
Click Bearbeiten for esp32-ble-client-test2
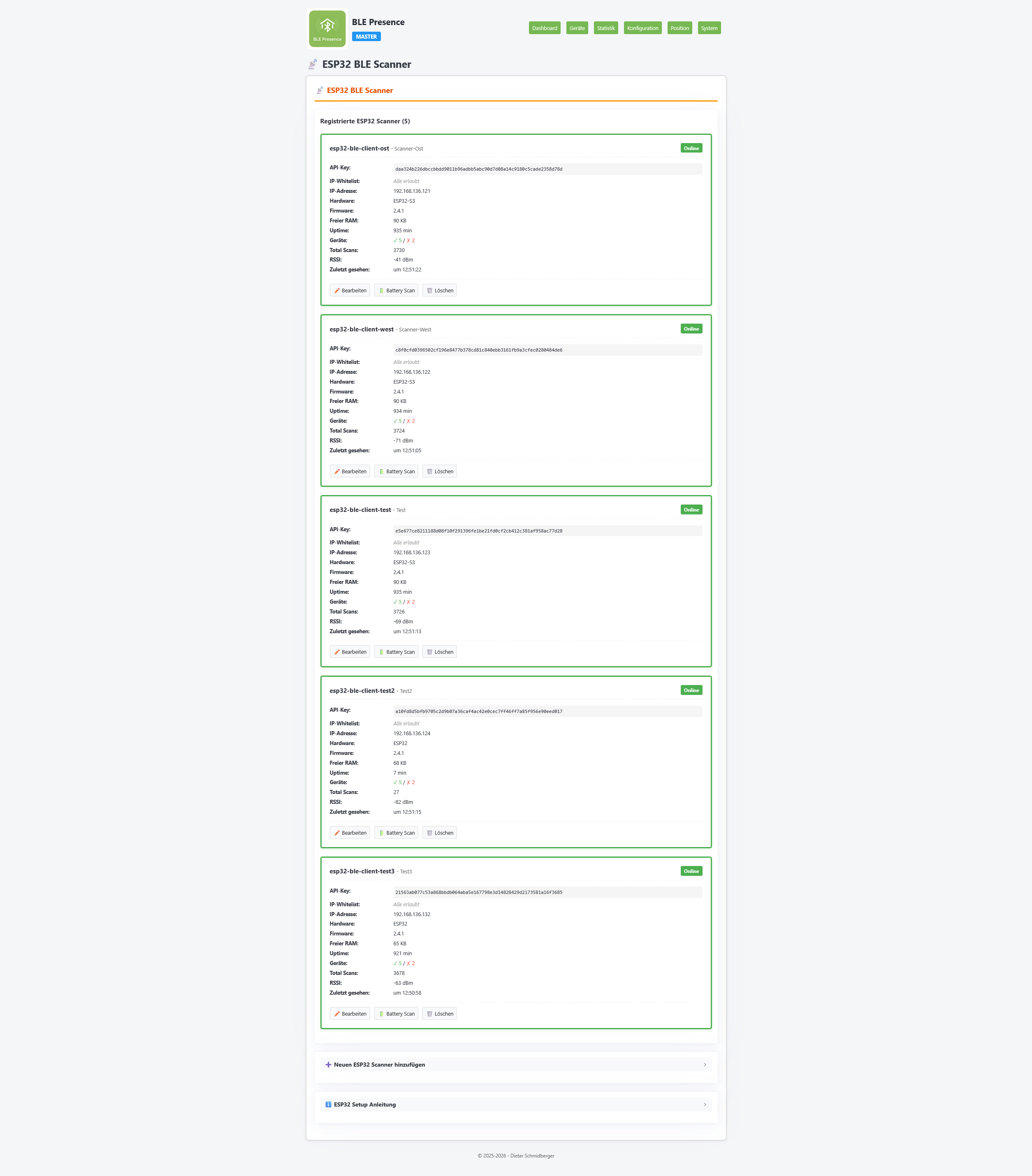pos(350,833)
